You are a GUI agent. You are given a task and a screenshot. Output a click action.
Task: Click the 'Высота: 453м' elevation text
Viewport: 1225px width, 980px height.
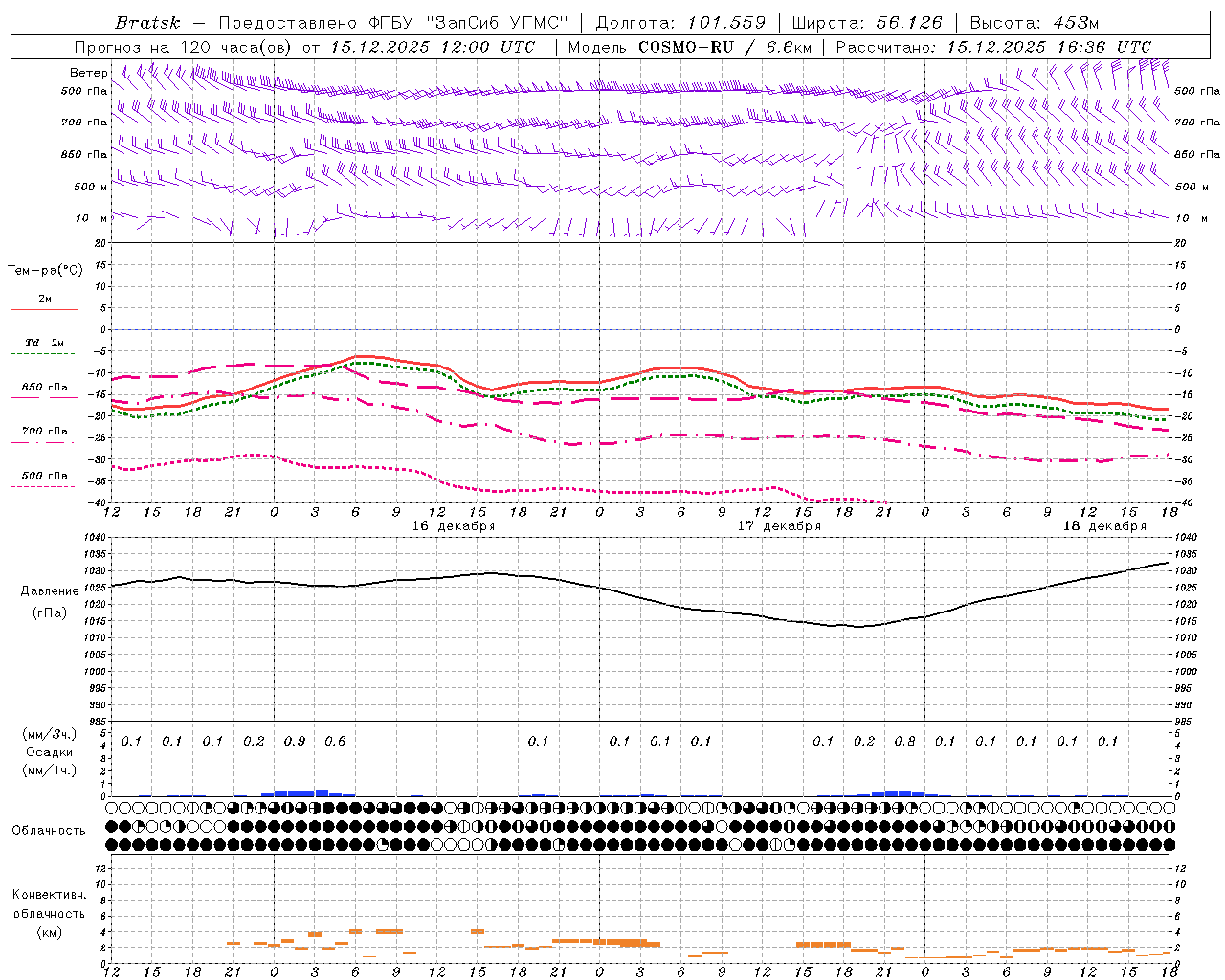1035,23
